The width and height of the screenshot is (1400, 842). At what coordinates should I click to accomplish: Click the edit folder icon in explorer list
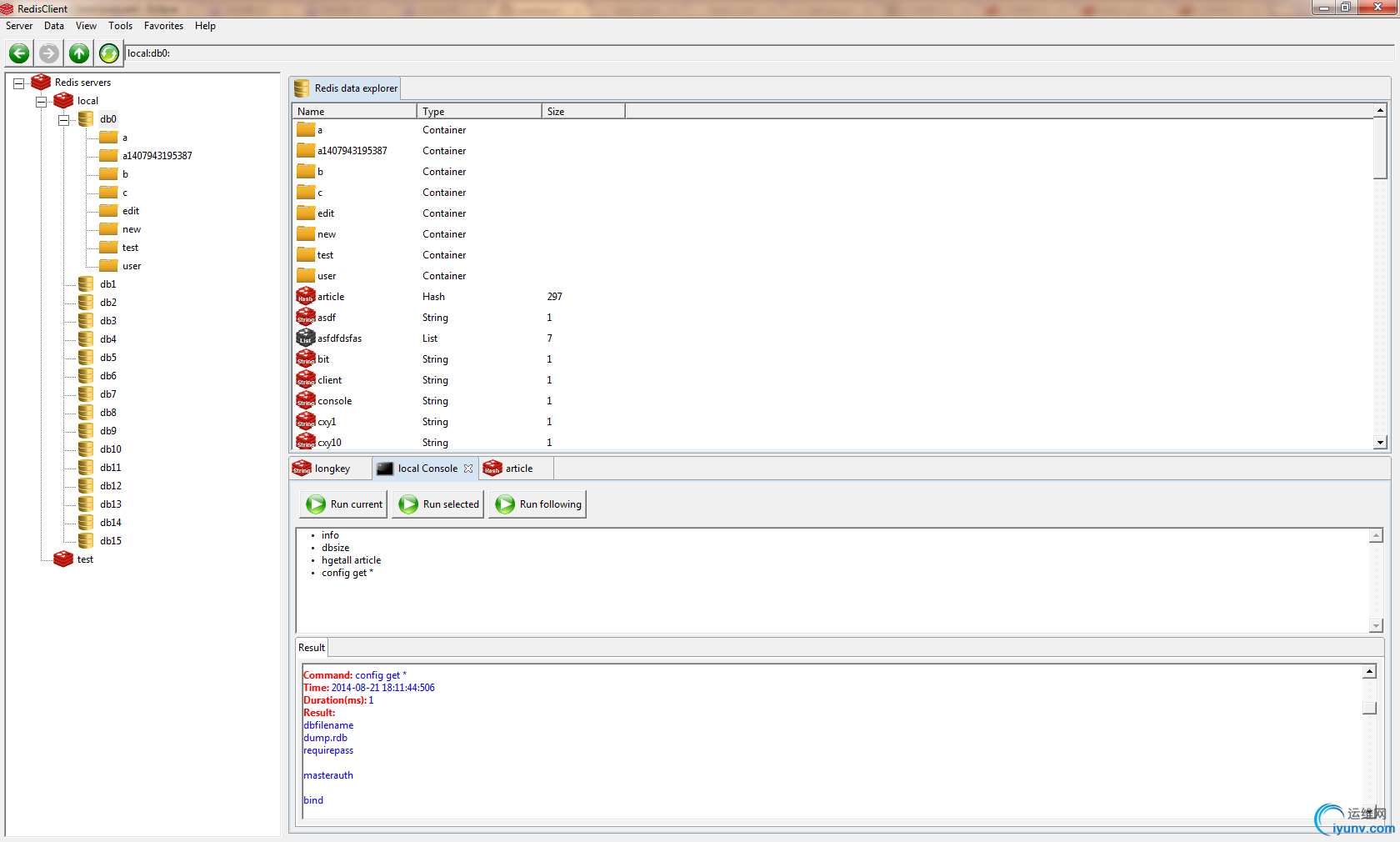306,213
